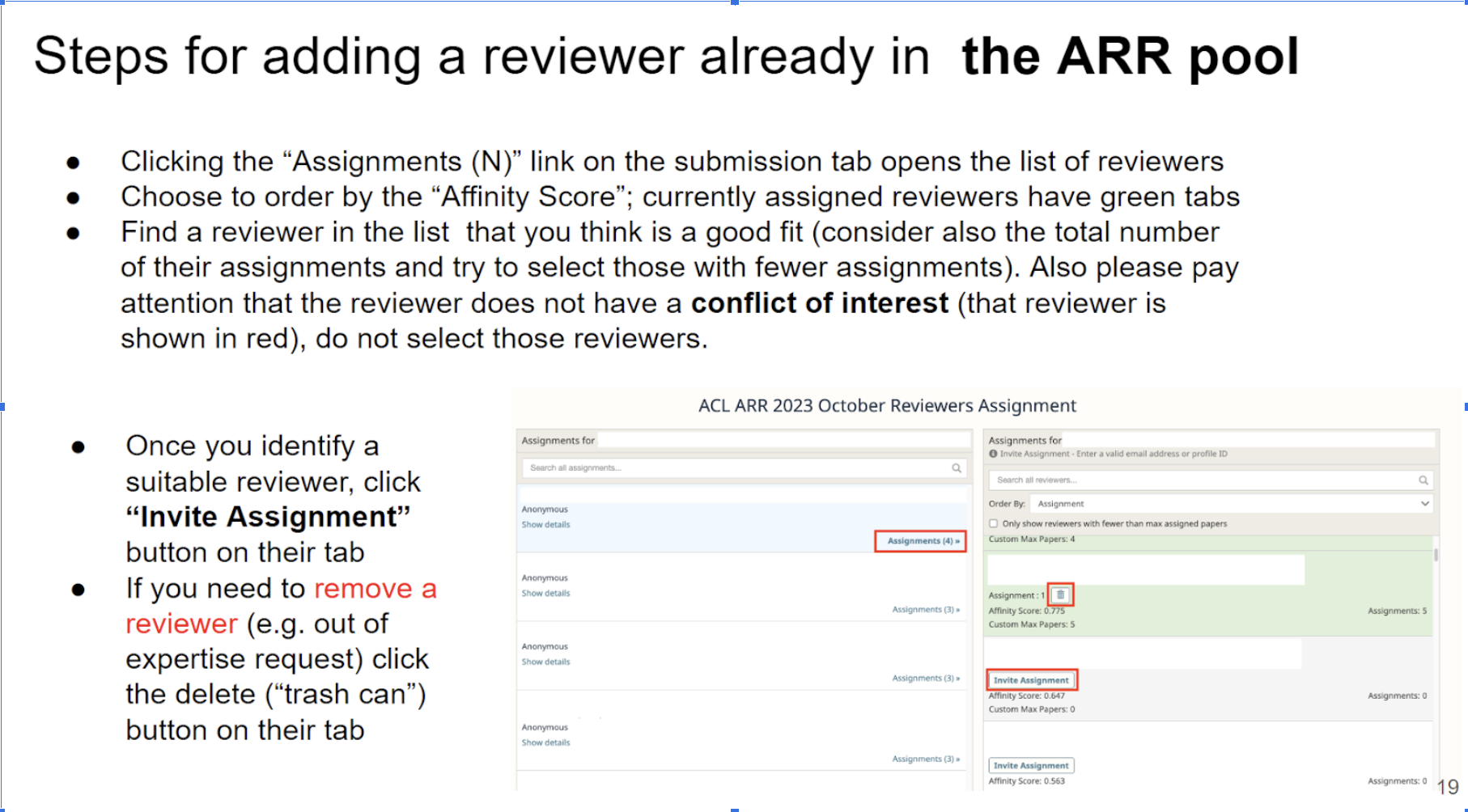Invite the reviewer with affinity score 0.563

click(x=1031, y=765)
